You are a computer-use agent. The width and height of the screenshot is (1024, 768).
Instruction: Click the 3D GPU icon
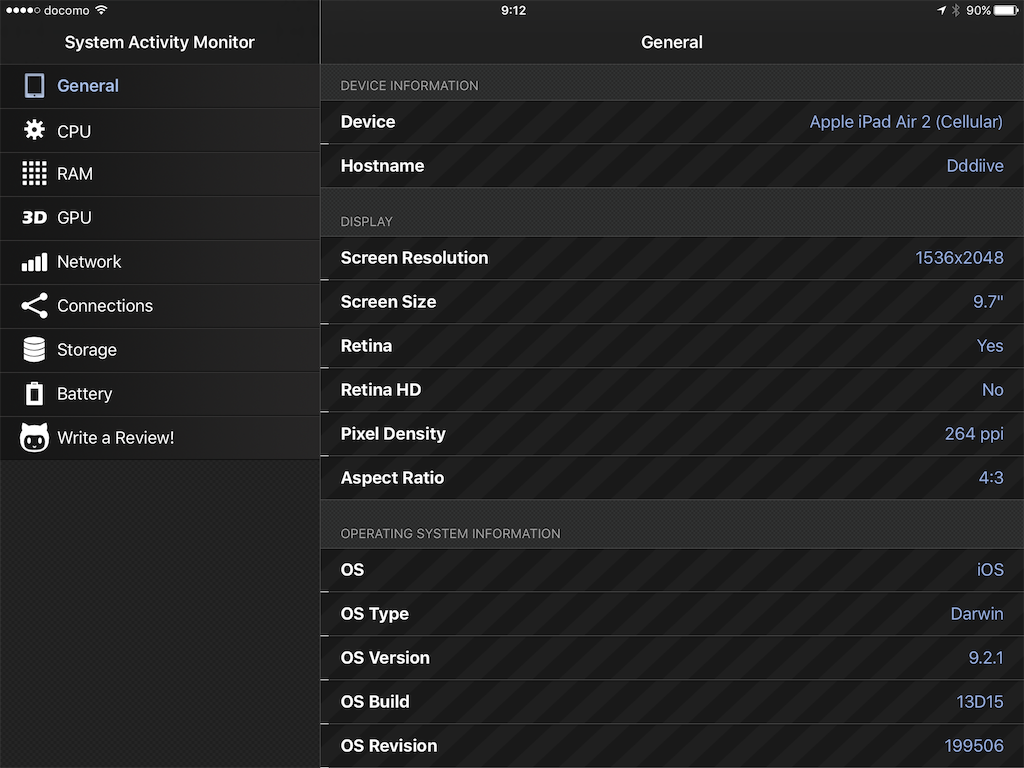[x=34, y=217]
